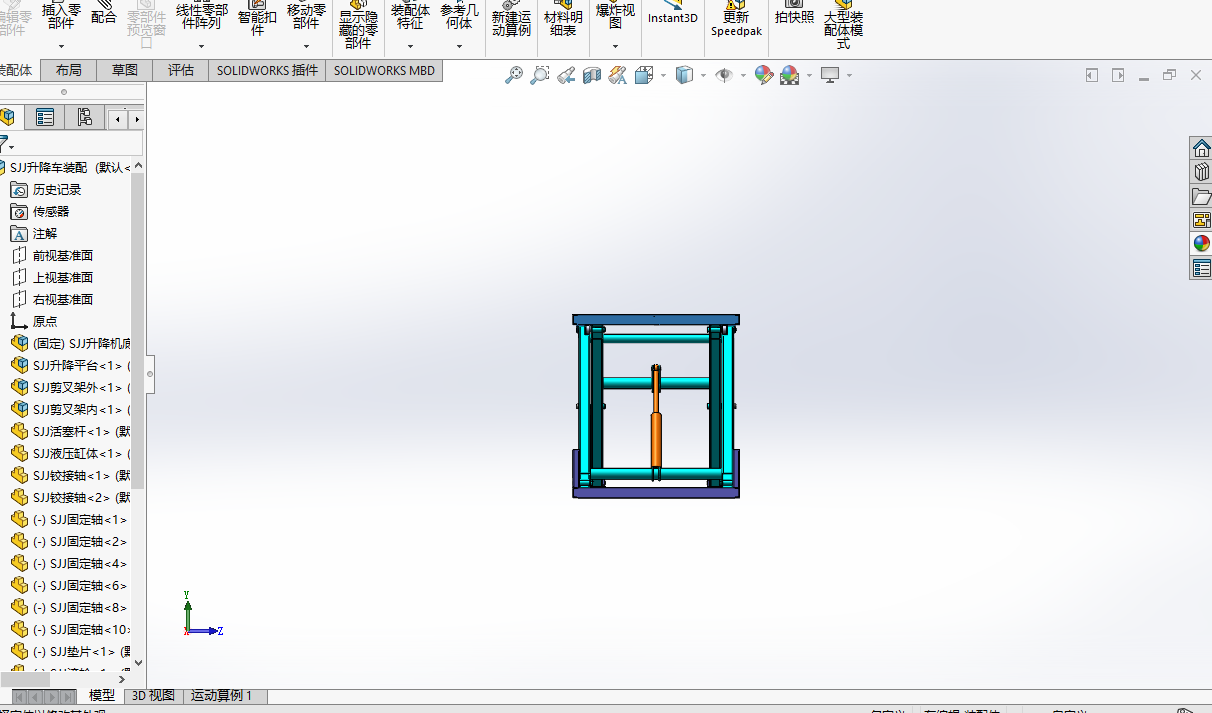
Task: Click 新建运动算例 button
Action: tap(511, 20)
